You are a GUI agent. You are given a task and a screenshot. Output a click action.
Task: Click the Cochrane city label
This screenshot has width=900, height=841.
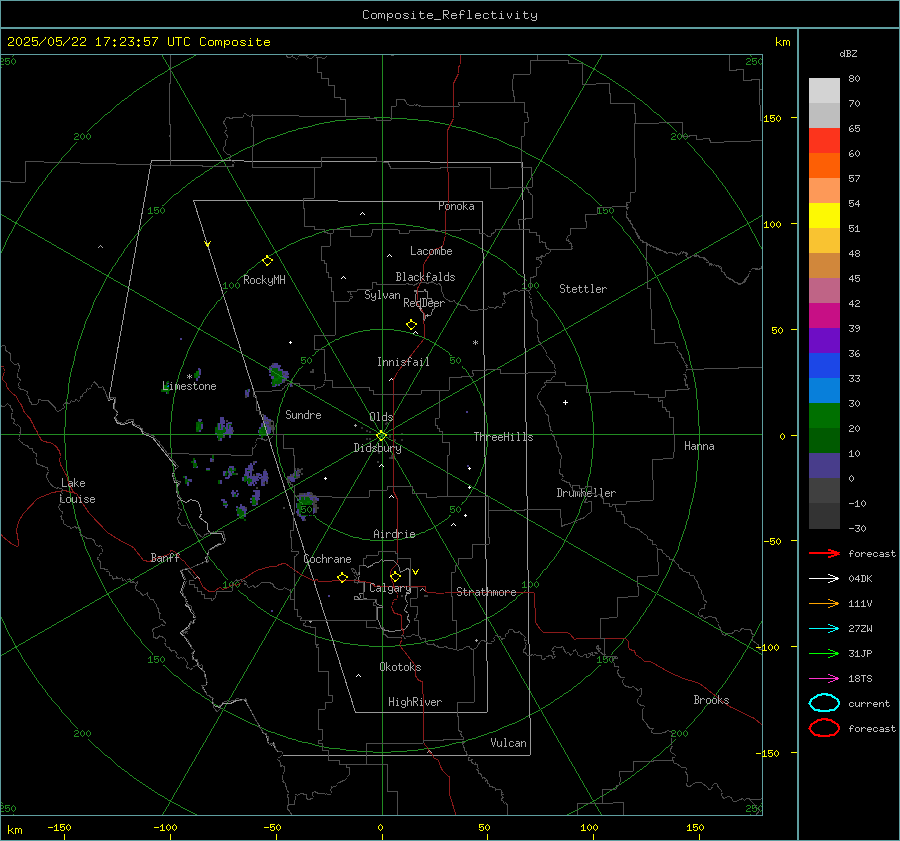click(327, 559)
